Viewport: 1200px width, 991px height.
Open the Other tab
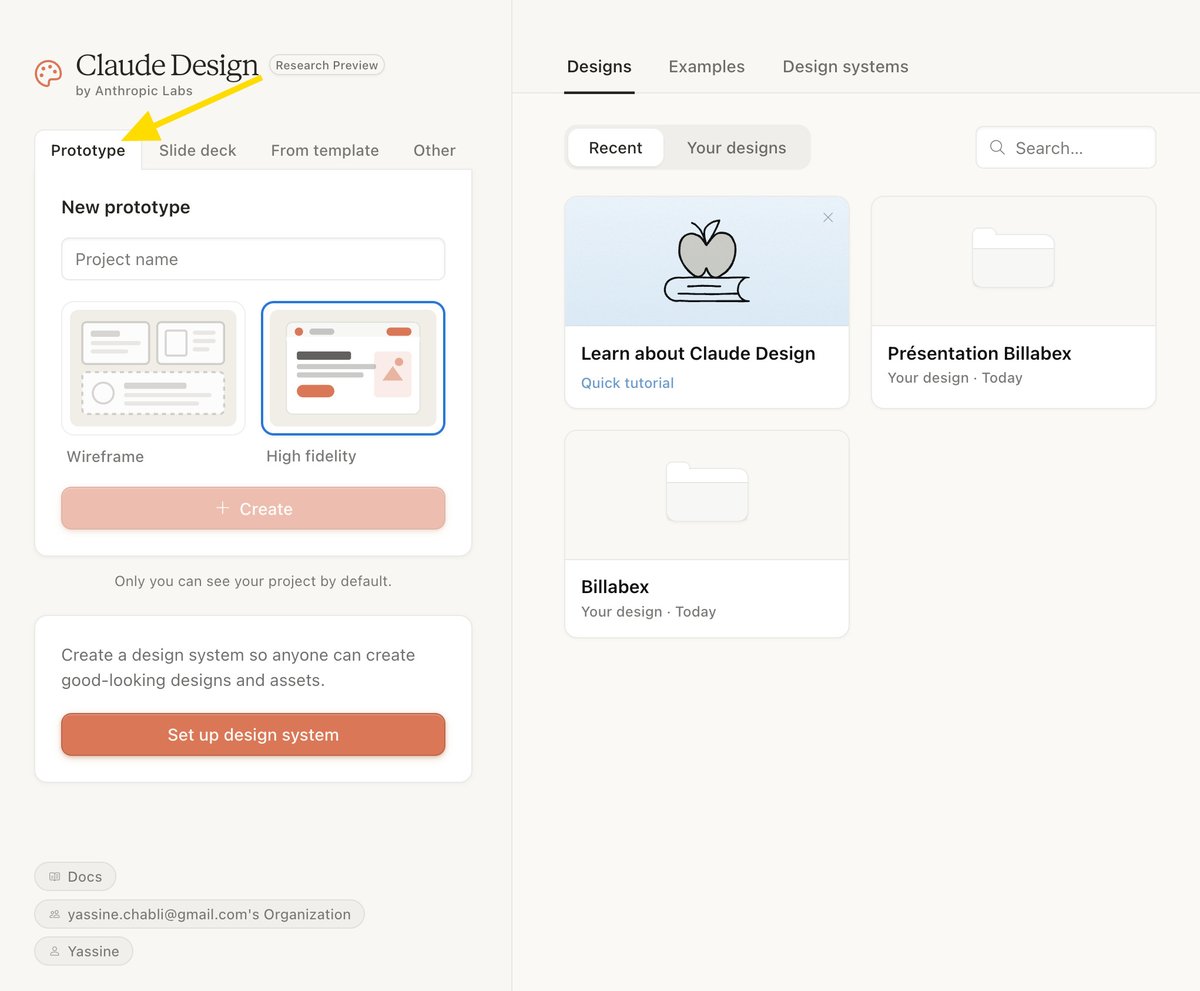coord(434,150)
